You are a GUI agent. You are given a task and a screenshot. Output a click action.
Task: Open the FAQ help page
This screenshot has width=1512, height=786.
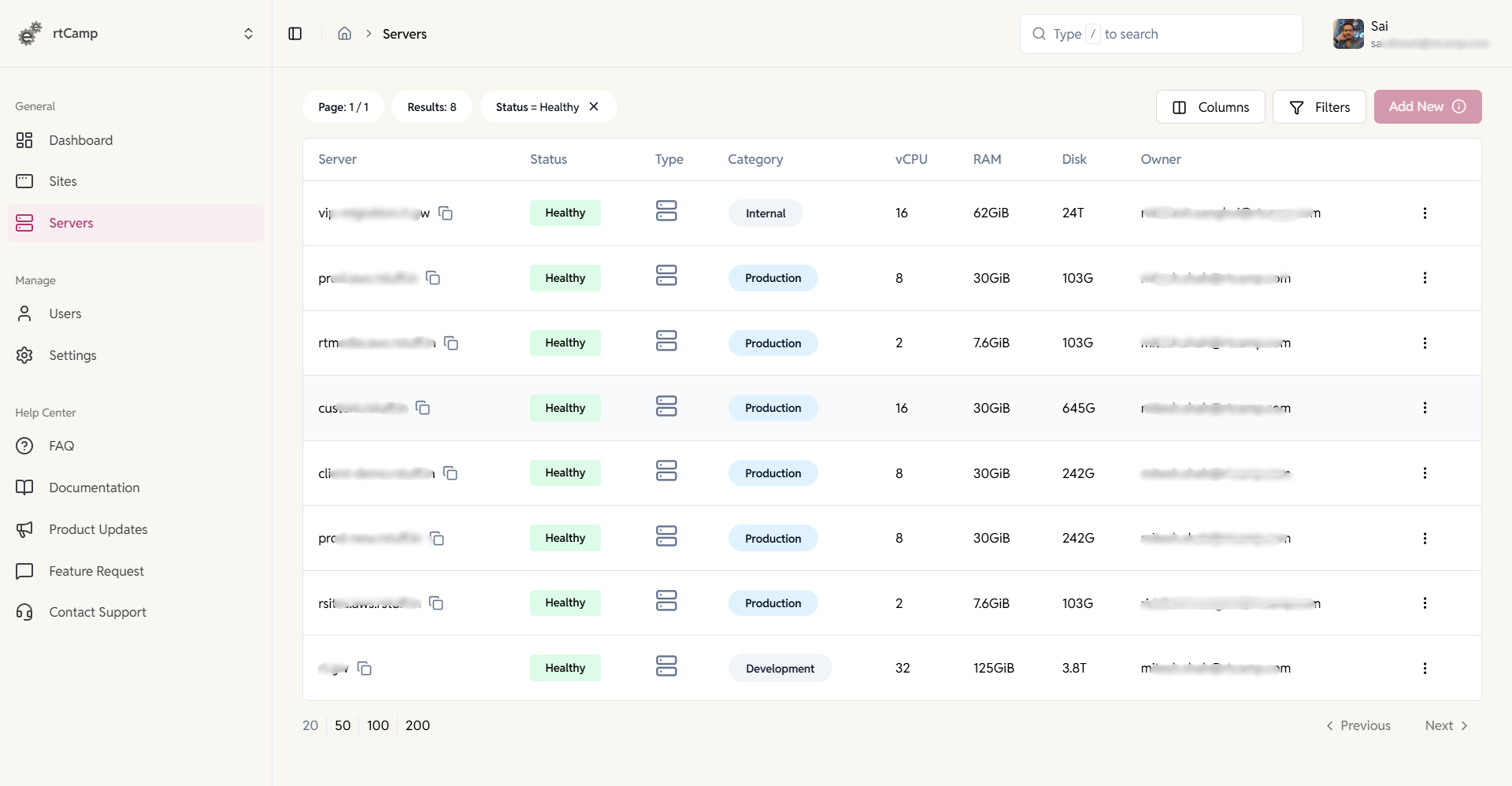pos(60,446)
